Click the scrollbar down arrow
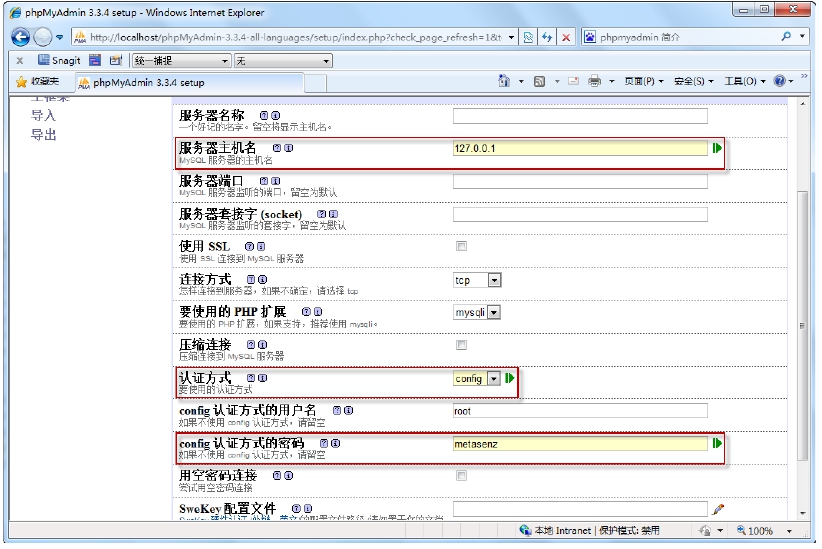 (x=803, y=513)
